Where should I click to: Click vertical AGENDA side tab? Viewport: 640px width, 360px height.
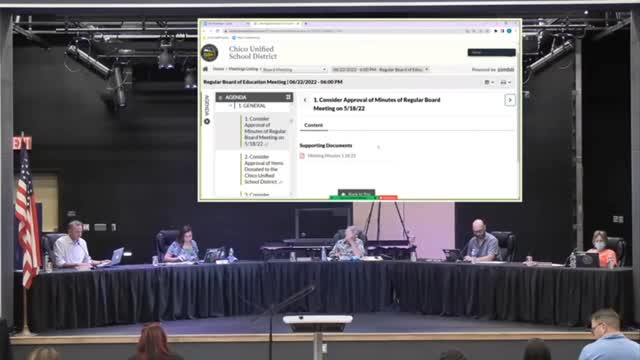(207, 105)
